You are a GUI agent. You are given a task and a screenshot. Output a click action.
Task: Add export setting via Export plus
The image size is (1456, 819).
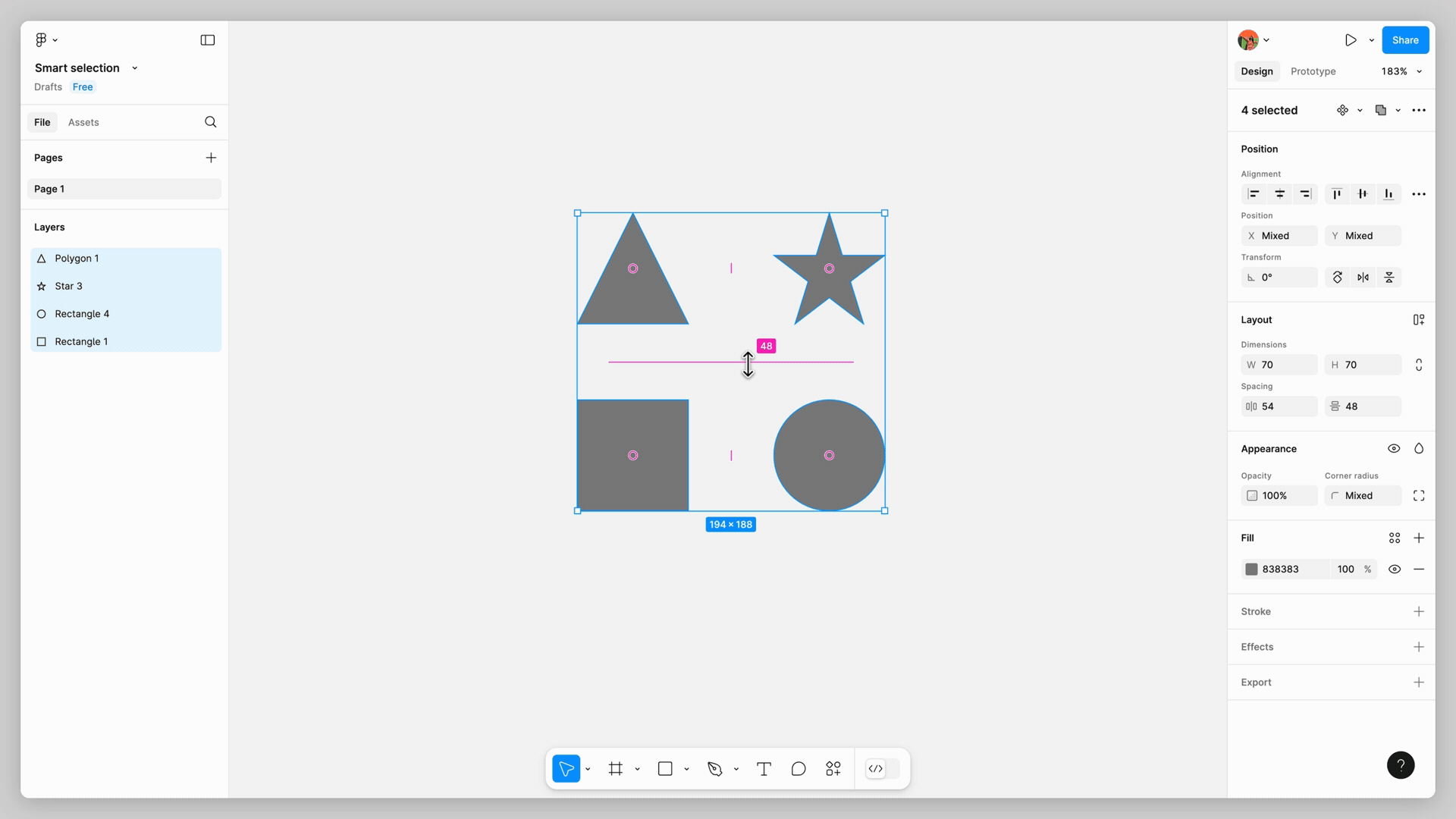[1419, 682]
